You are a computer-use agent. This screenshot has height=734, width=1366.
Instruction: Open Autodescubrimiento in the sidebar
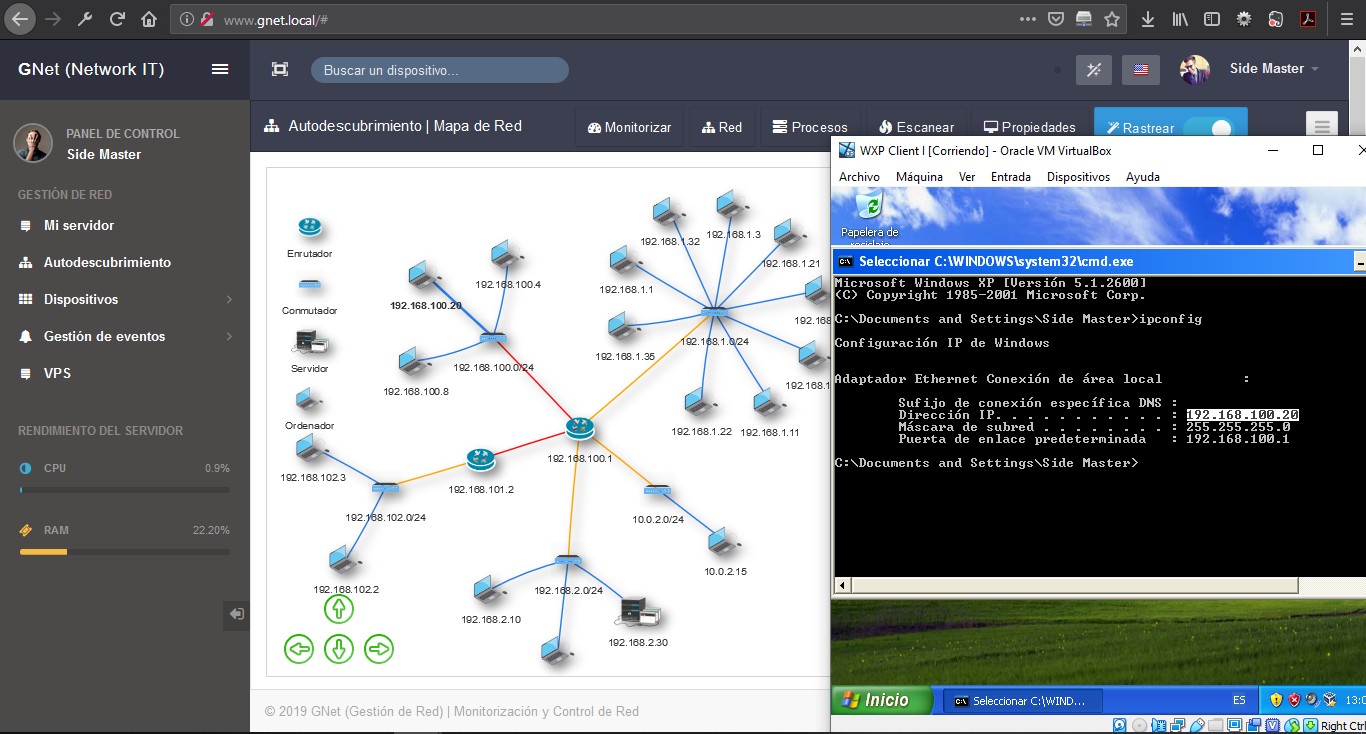107,262
